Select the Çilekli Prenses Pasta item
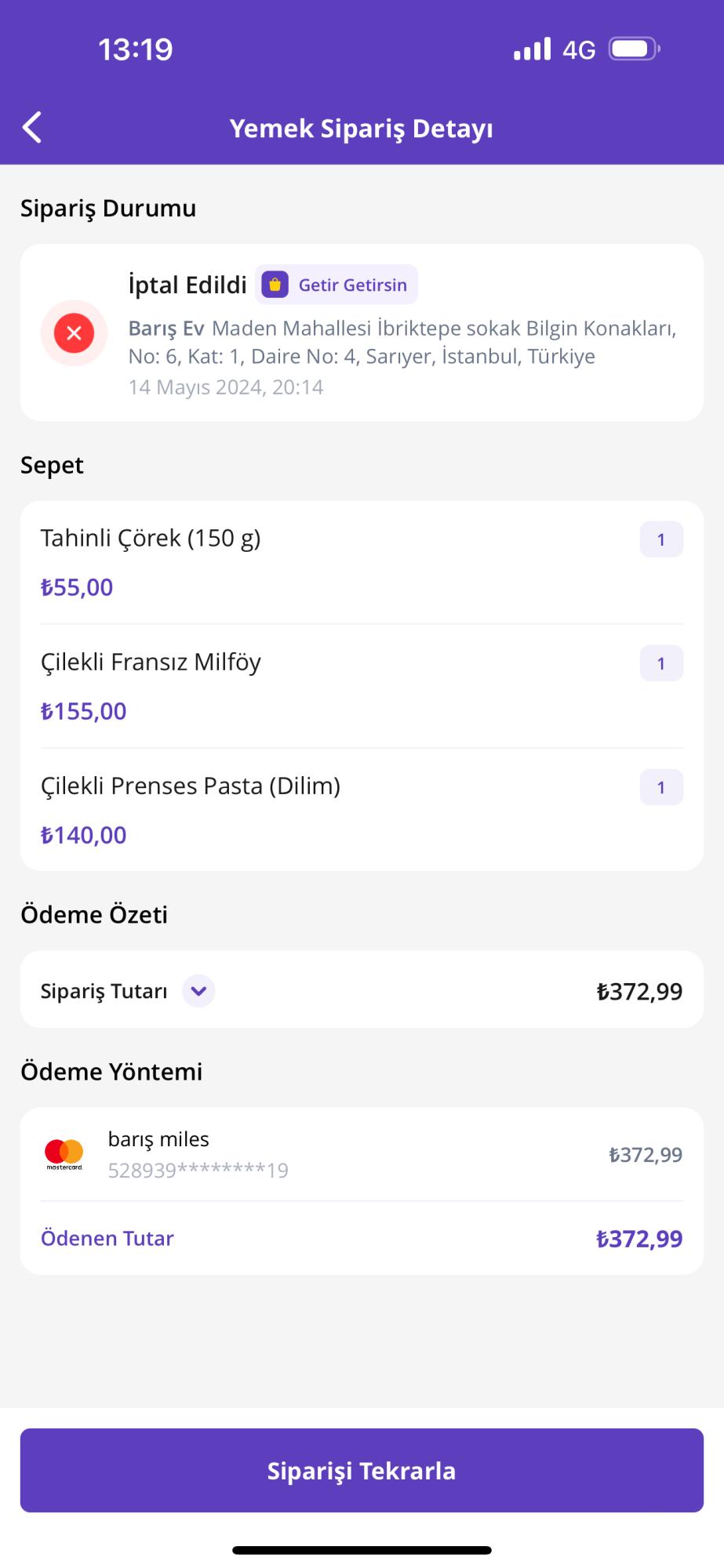 click(191, 786)
